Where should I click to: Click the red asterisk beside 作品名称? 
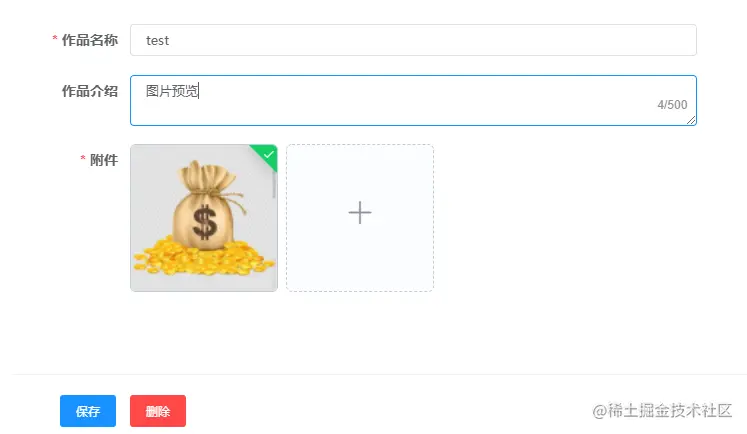55,38
